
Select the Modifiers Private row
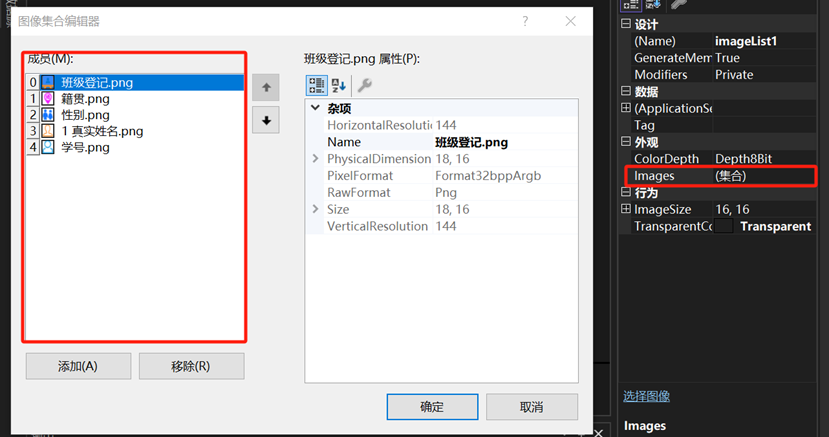point(724,75)
